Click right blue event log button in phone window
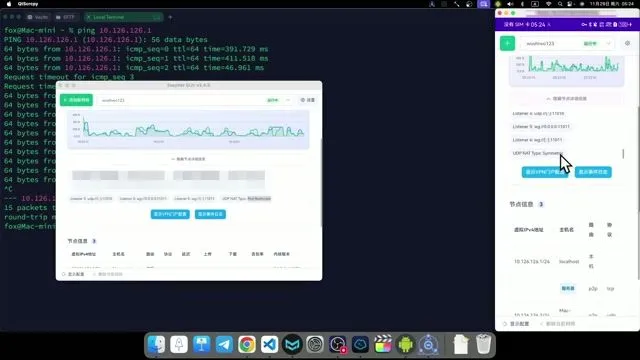This screenshot has height=360, width=640. click(x=593, y=172)
